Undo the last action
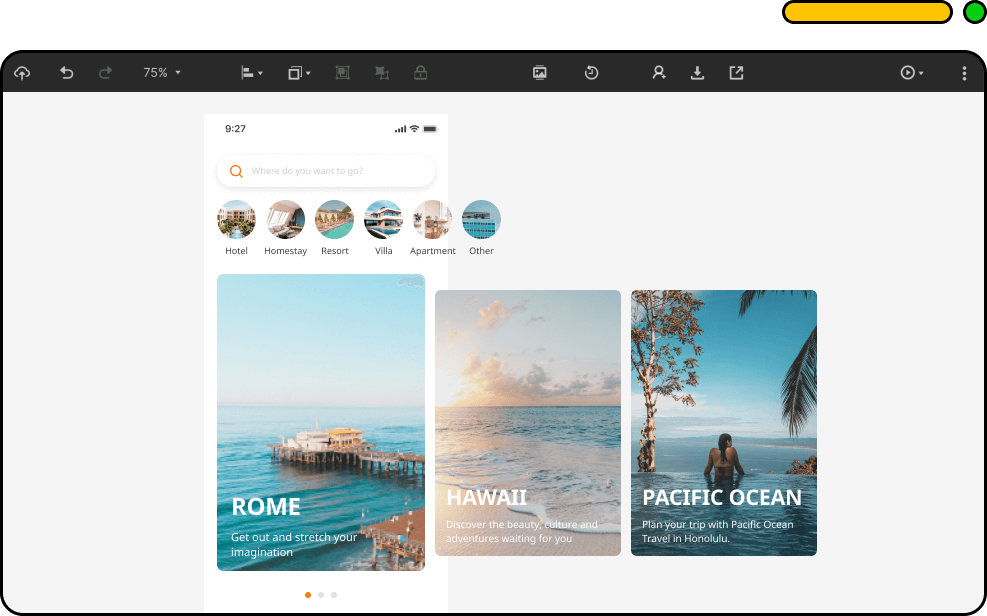987x616 pixels. point(66,73)
